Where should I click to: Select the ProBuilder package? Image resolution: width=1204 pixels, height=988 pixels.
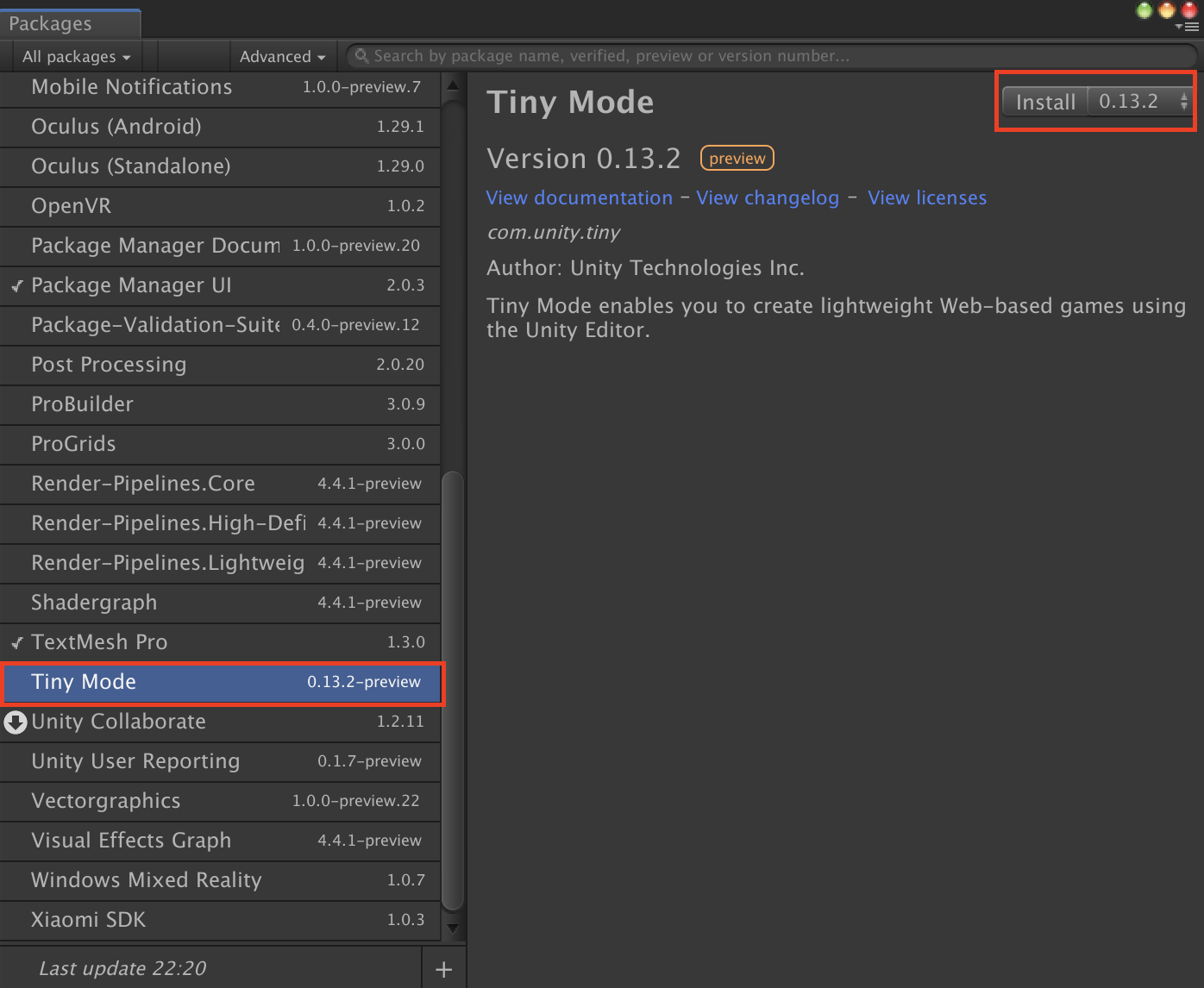coord(220,404)
